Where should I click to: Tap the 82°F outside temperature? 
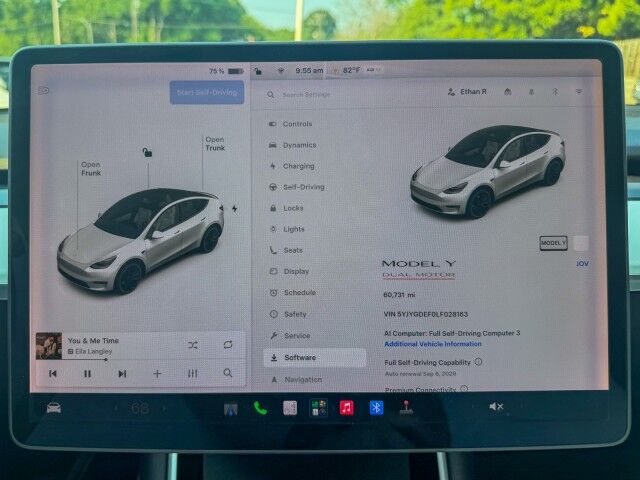pyautogui.click(x=351, y=70)
